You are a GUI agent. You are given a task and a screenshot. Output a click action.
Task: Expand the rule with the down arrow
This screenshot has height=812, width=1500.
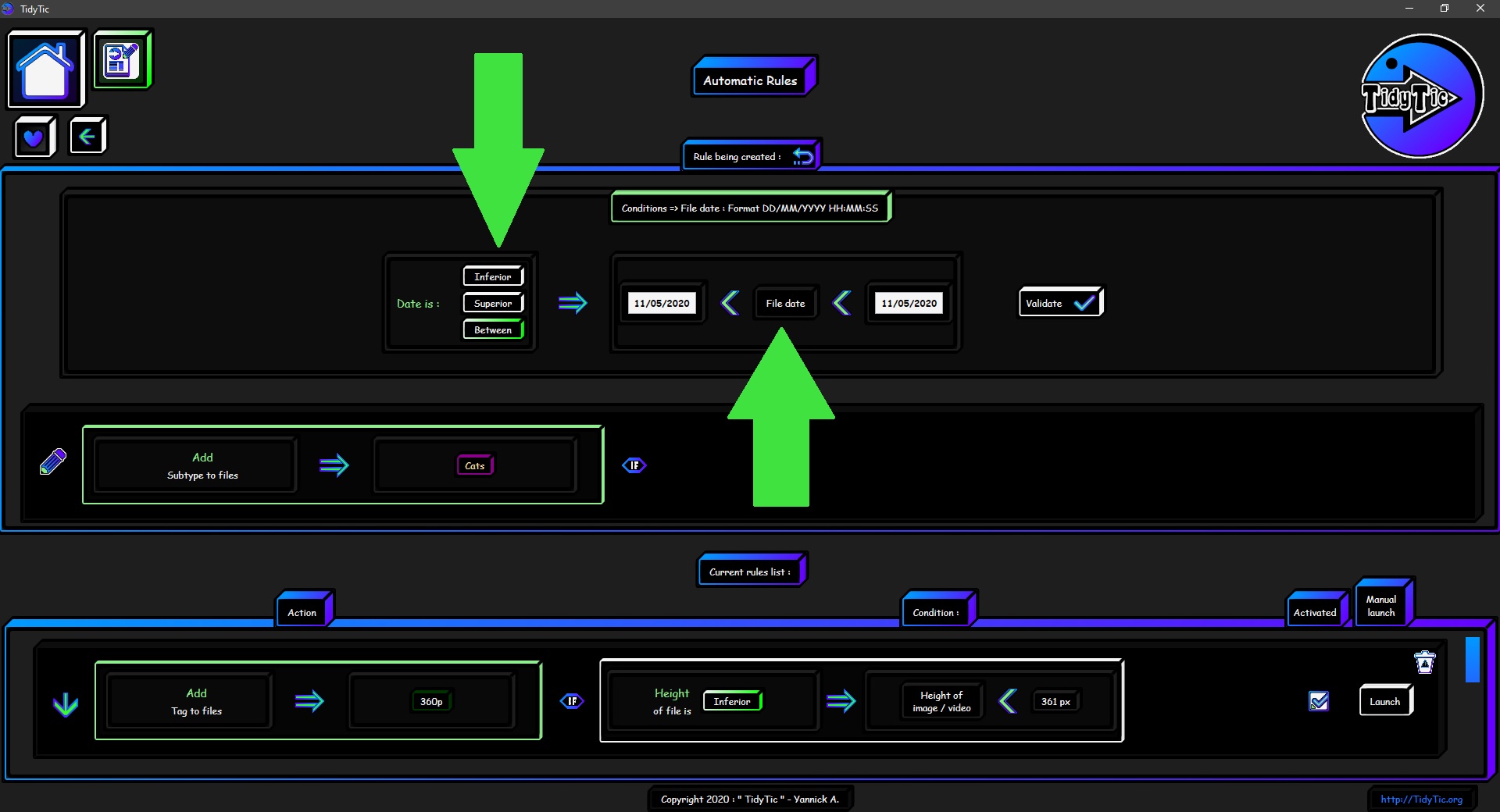click(66, 704)
